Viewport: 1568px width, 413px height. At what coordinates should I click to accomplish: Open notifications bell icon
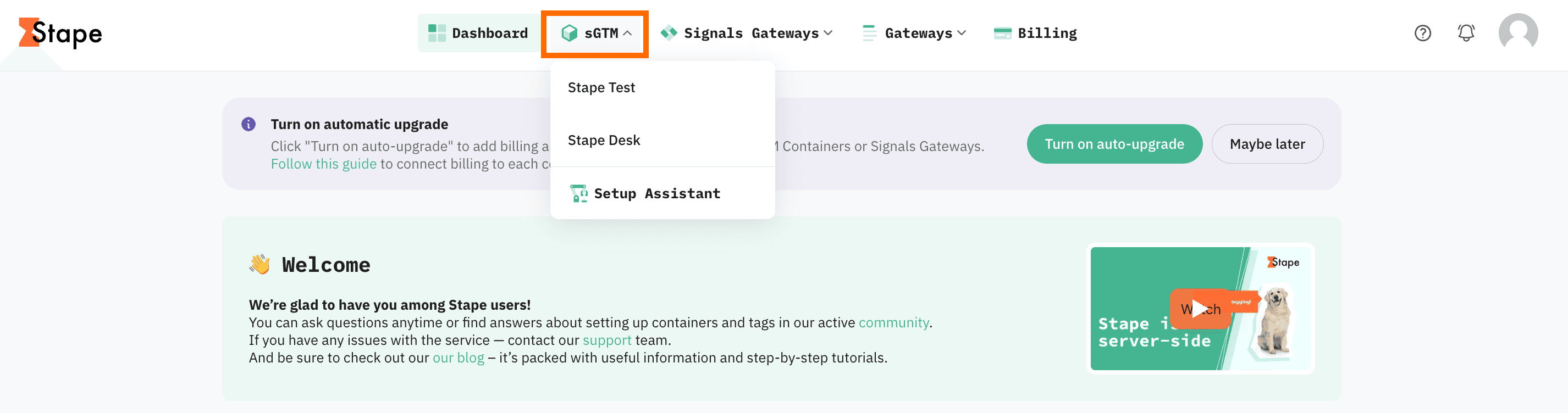point(1466,33)
